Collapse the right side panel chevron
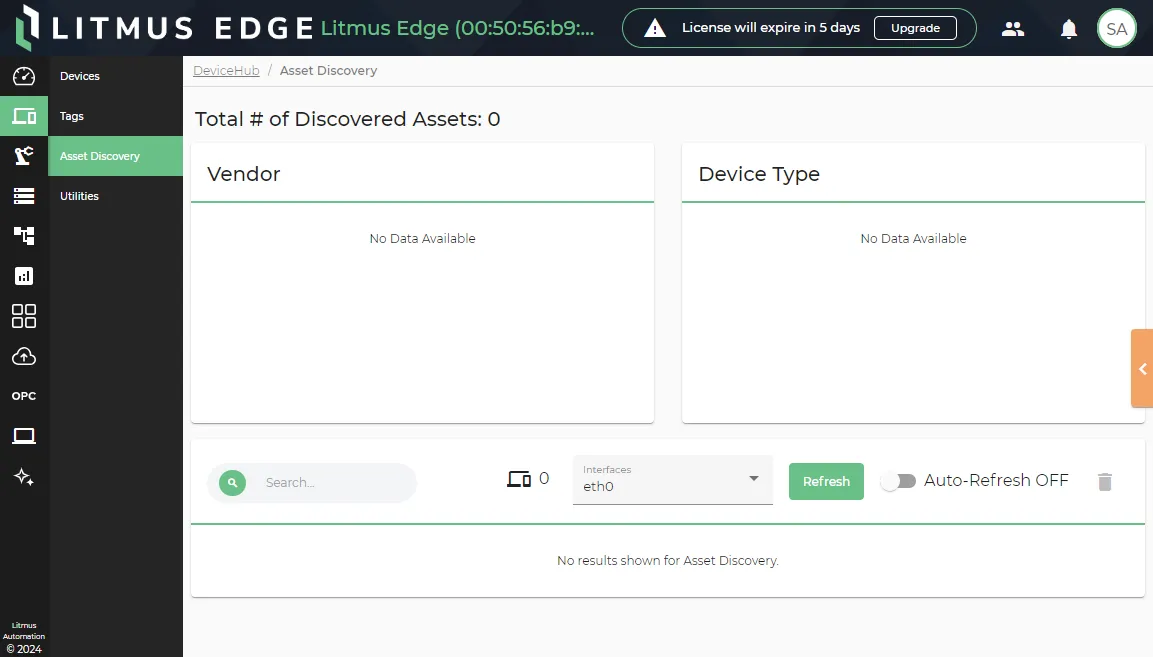This screenshot has width=1153, height=657. coord(1142,368)
